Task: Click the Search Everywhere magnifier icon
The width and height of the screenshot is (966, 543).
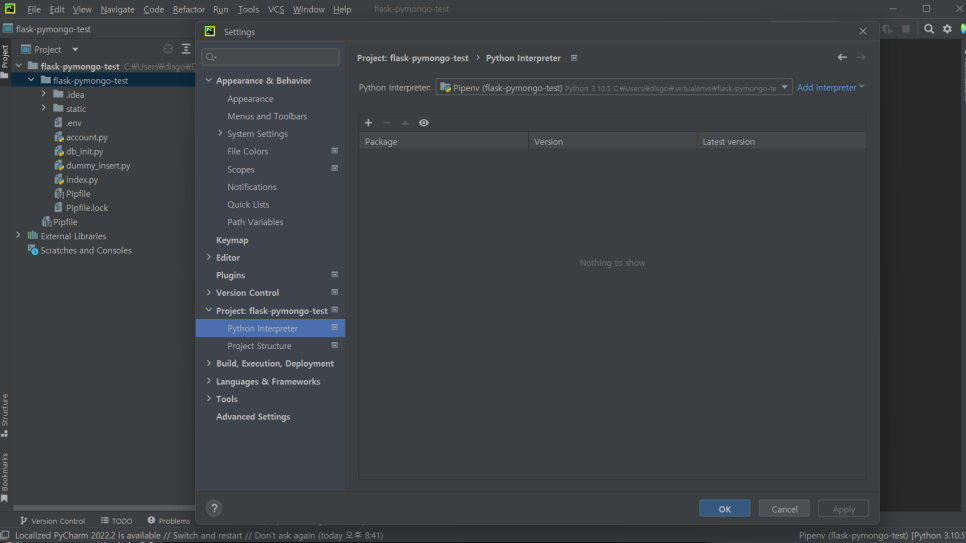Action: 928,29
